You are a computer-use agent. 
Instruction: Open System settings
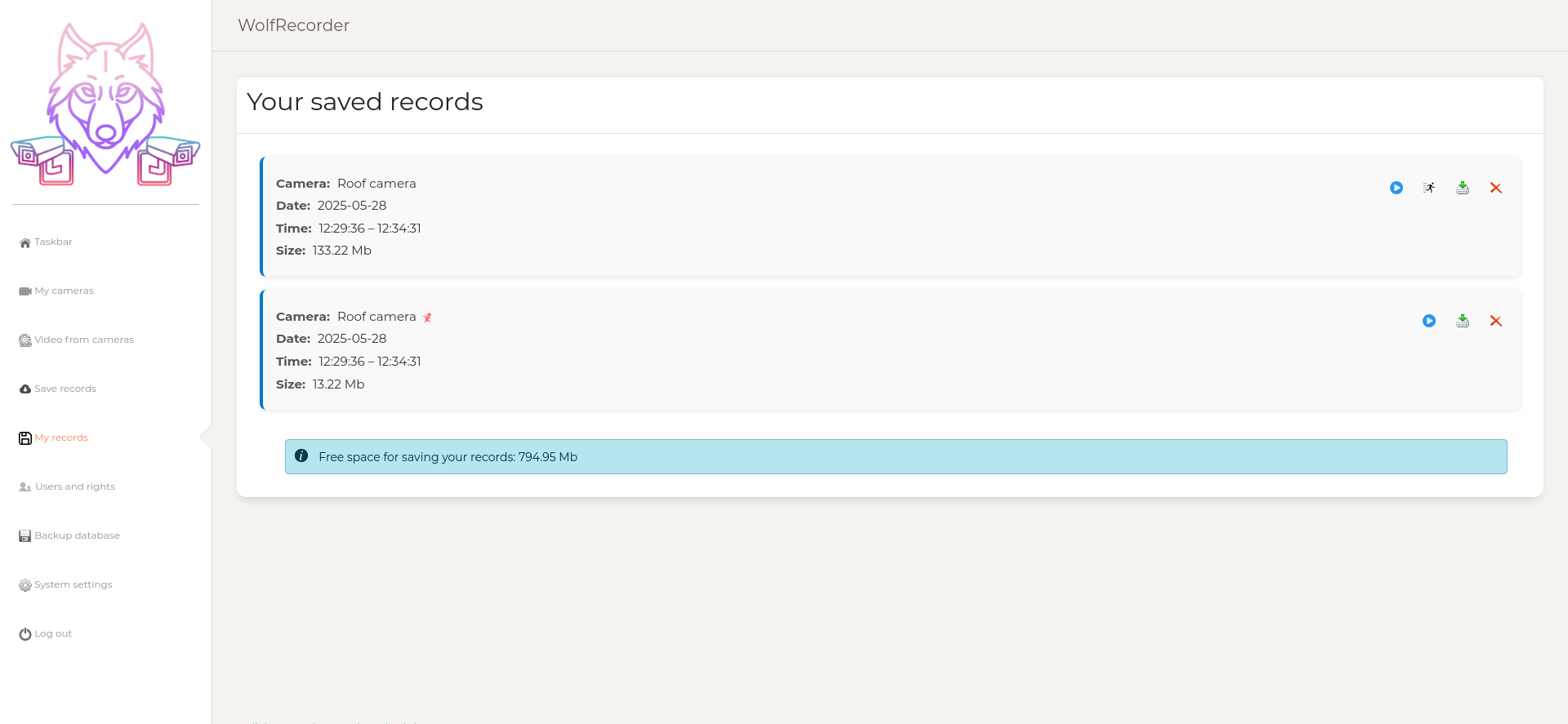pos(73,585)
